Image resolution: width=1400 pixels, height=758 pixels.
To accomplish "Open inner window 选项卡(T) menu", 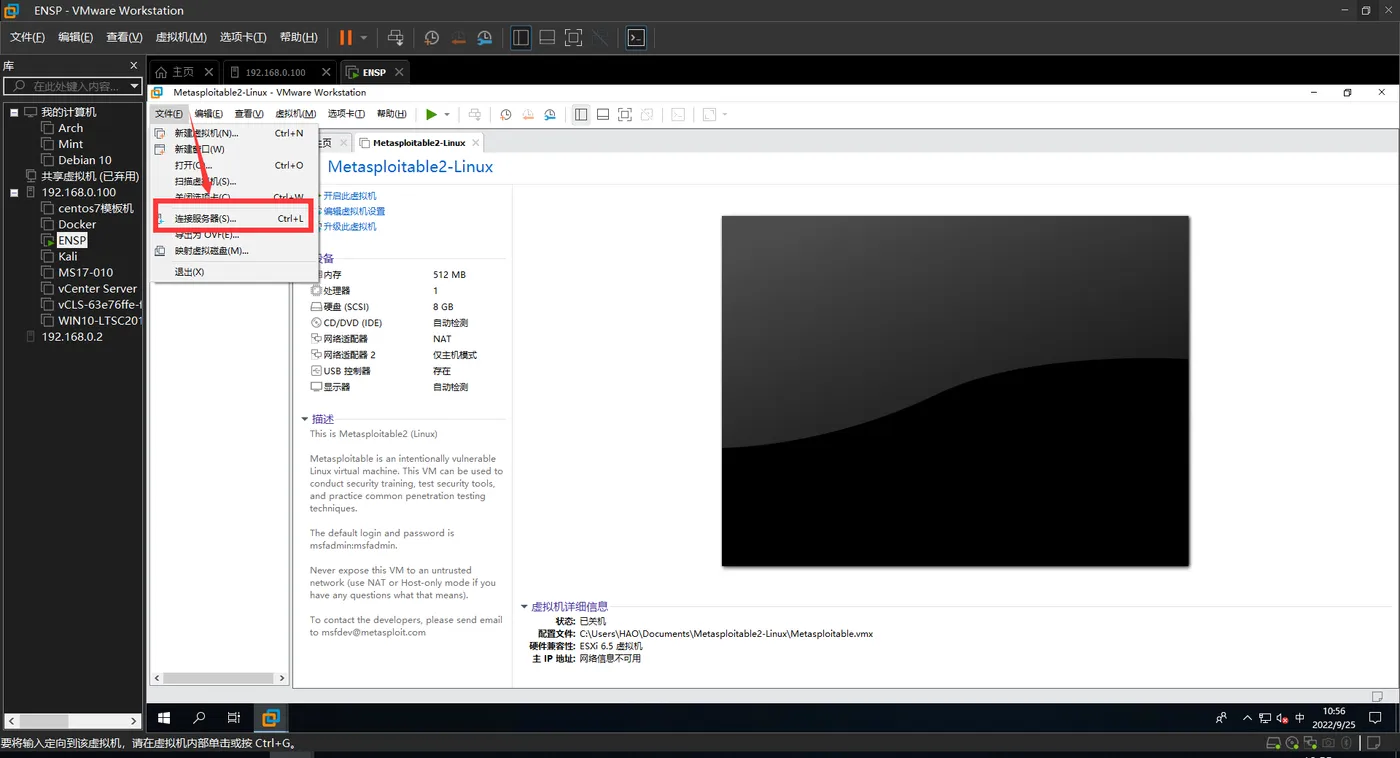I will pos(346,114).
